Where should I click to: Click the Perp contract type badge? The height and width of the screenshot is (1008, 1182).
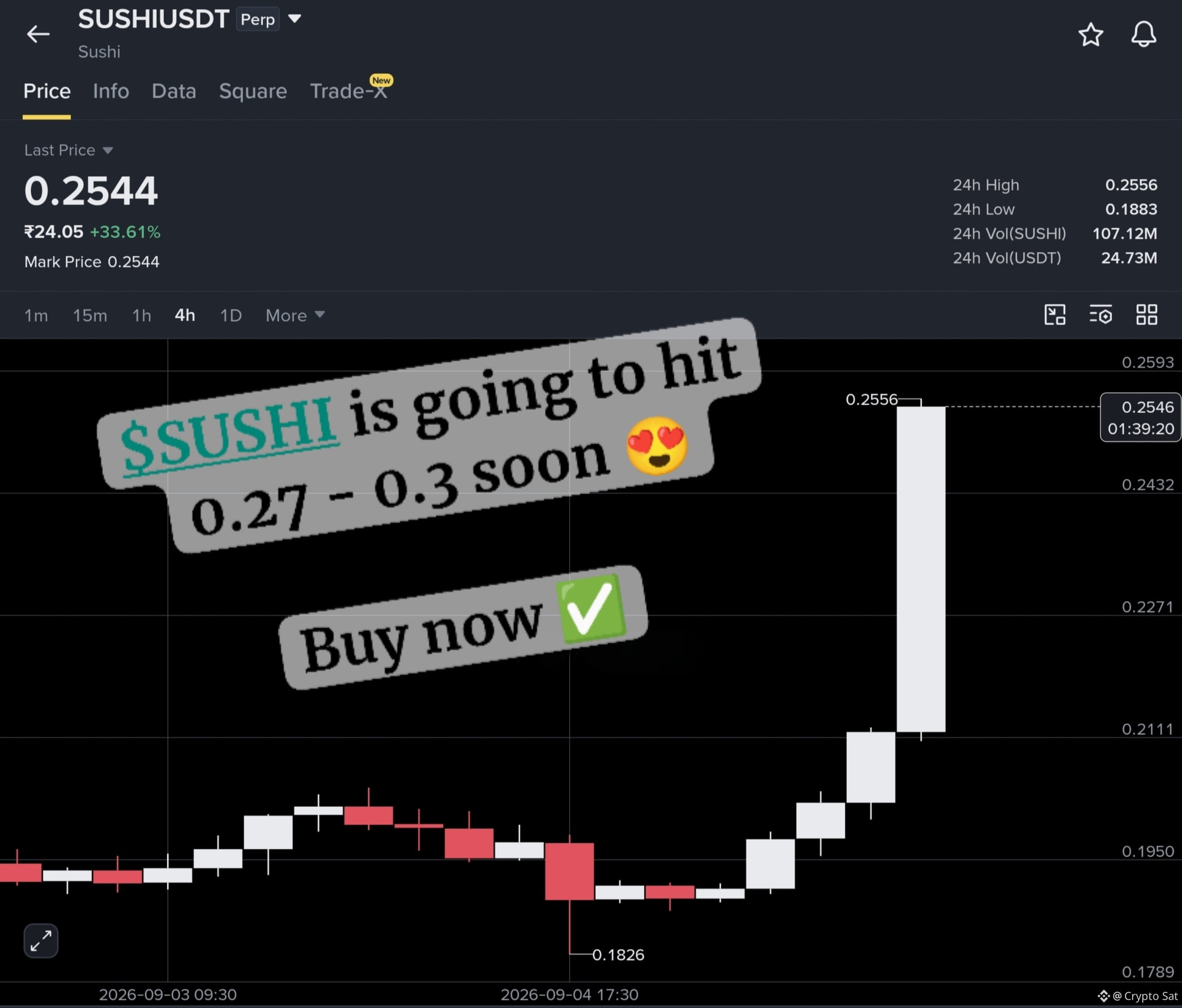258,19
